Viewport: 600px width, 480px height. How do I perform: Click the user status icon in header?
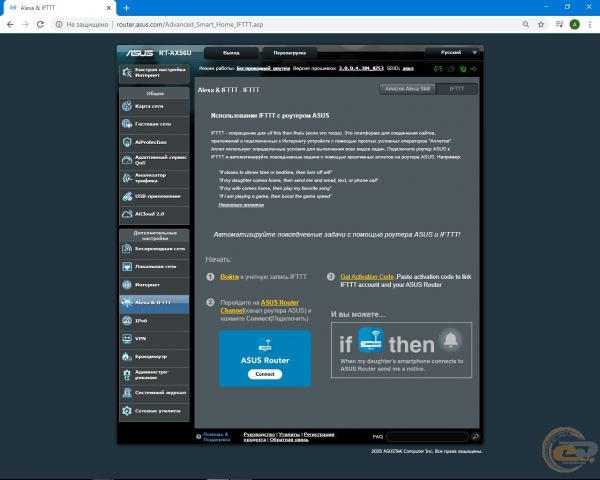[x=451, y=69]
